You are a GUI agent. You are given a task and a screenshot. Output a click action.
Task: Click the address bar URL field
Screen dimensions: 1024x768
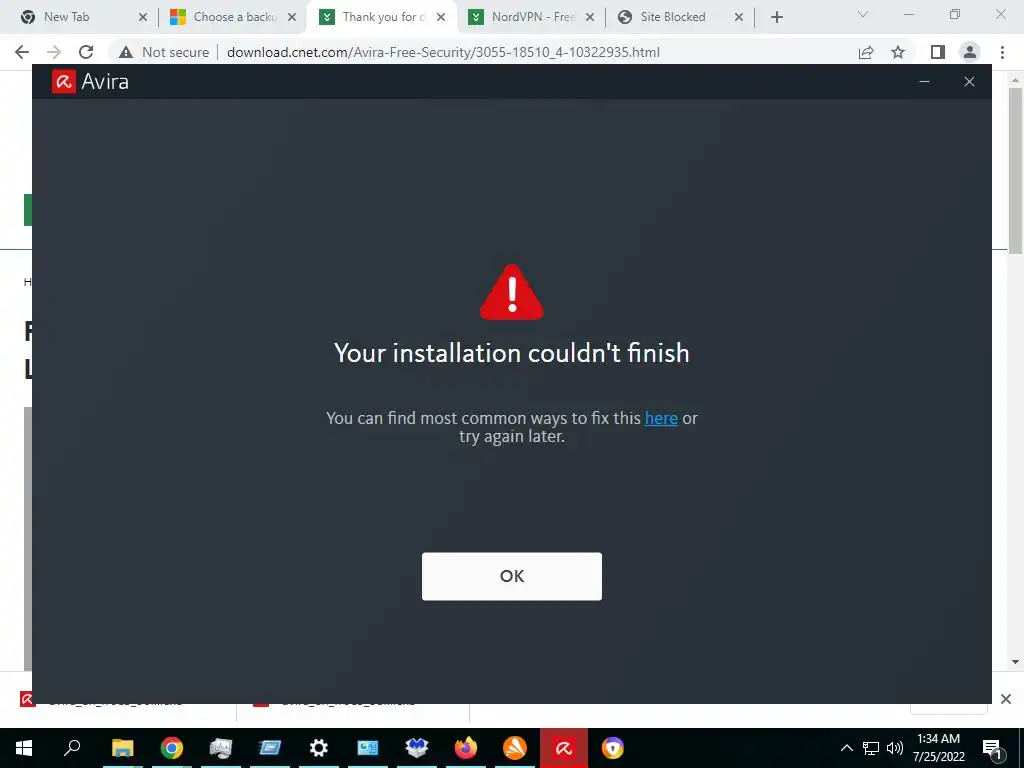536,52
